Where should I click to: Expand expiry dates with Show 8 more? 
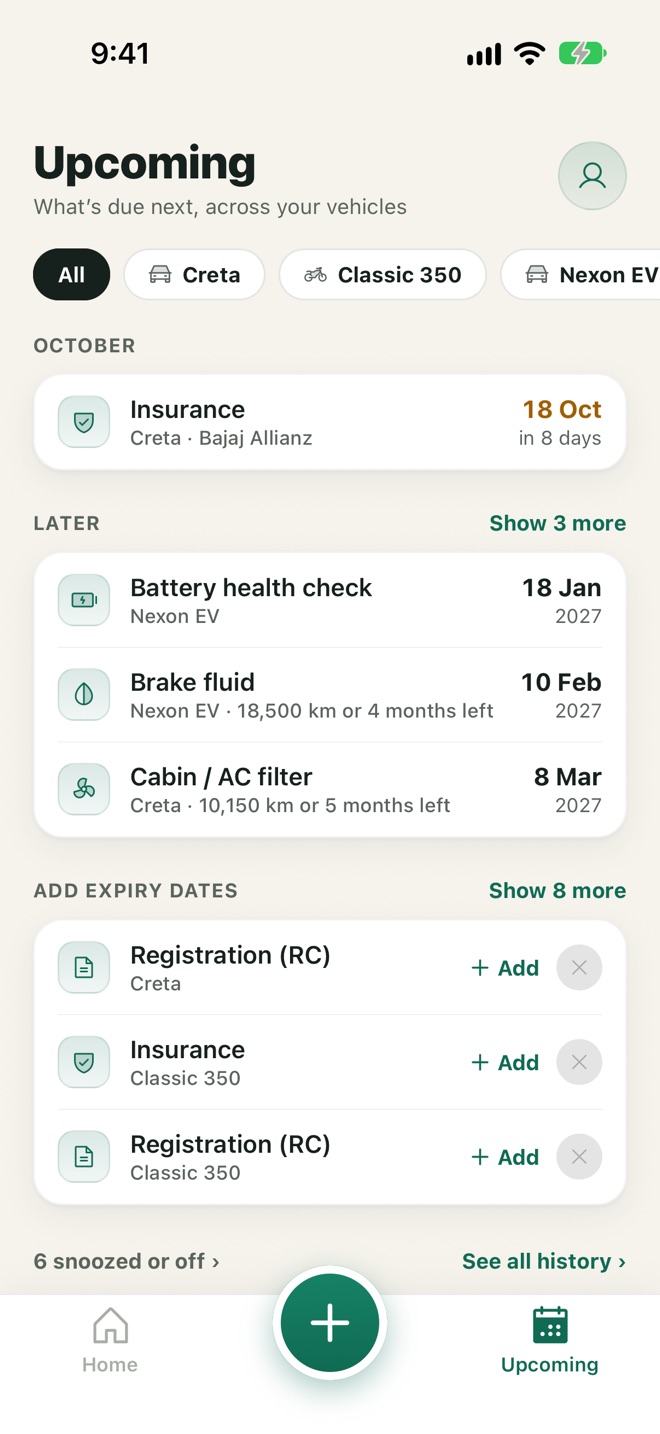click(x=557, y=890)
